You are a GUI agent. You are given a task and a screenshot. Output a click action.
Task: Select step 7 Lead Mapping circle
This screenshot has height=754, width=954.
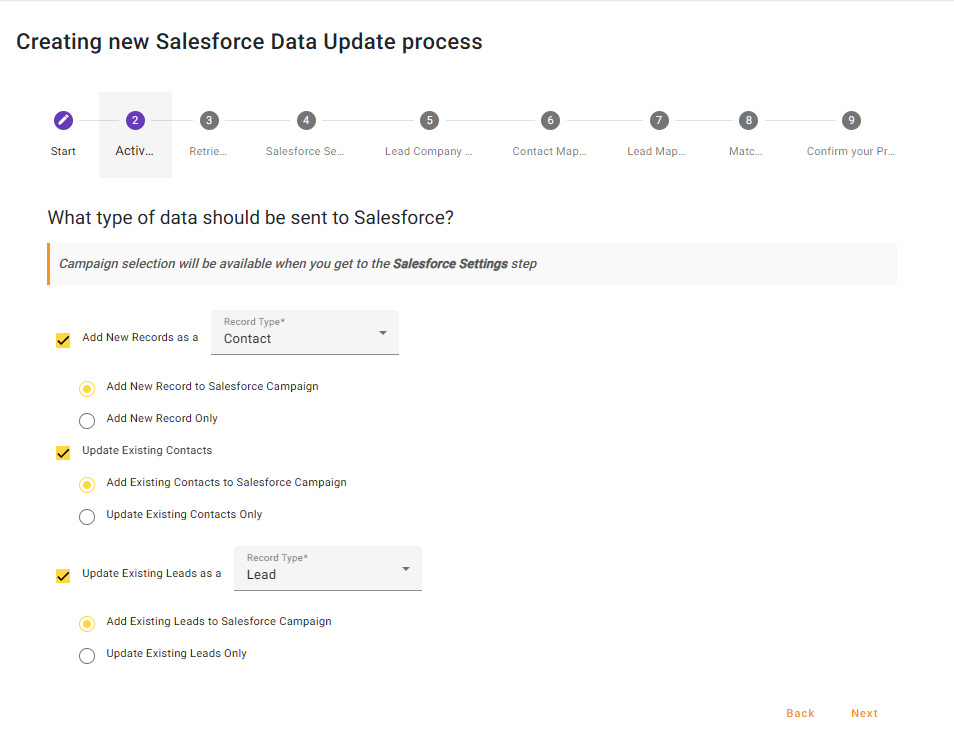tap(658, 120)
